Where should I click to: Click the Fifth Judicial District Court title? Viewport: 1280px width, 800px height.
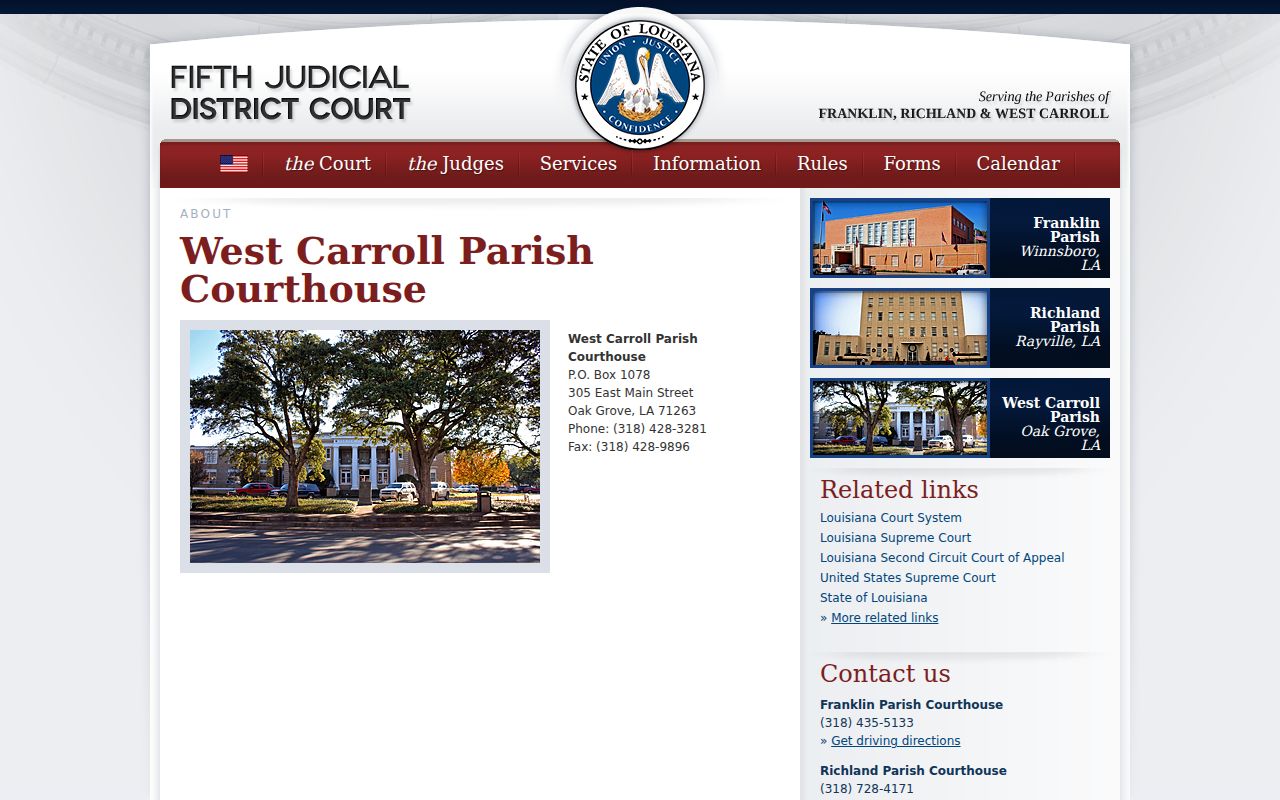[x=290, y=93]
